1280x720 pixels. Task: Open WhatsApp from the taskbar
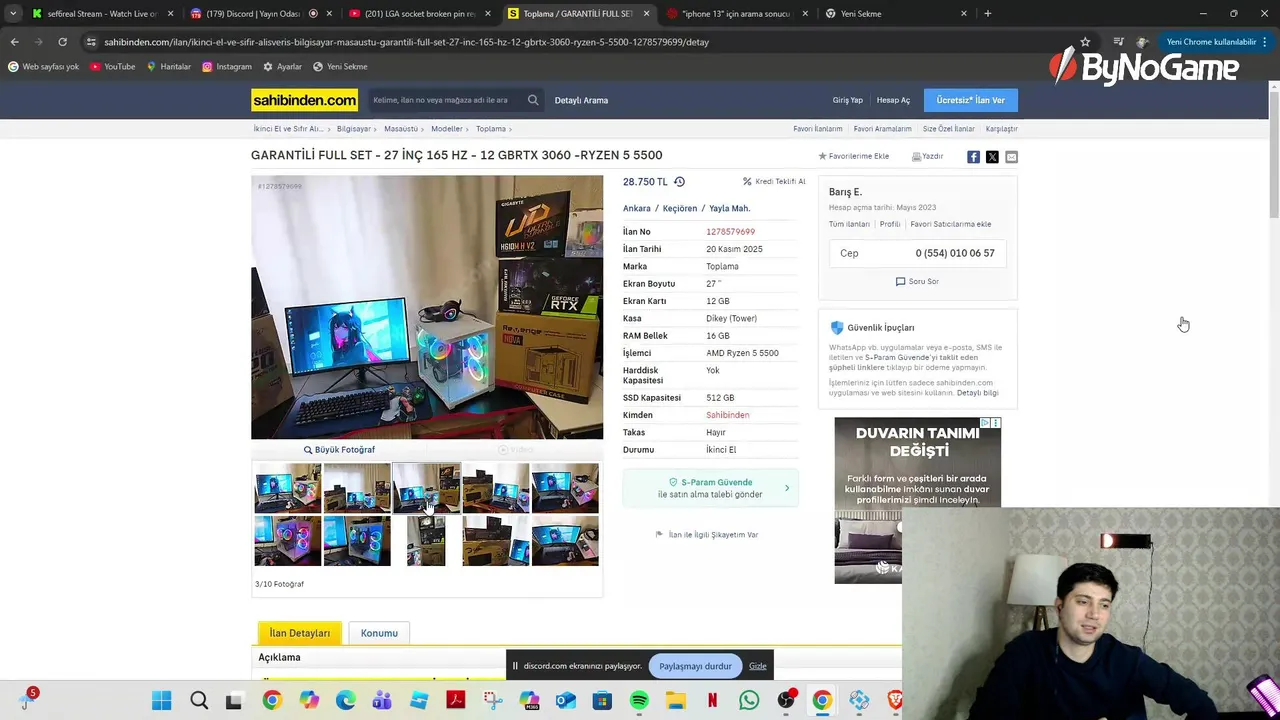coord(749,700)
